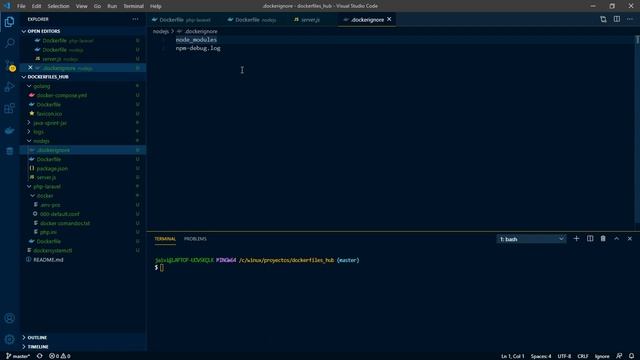The height and width of the screenshot is (360, 640).
Task: Split the editor to the right
Action: click(617, 19)
